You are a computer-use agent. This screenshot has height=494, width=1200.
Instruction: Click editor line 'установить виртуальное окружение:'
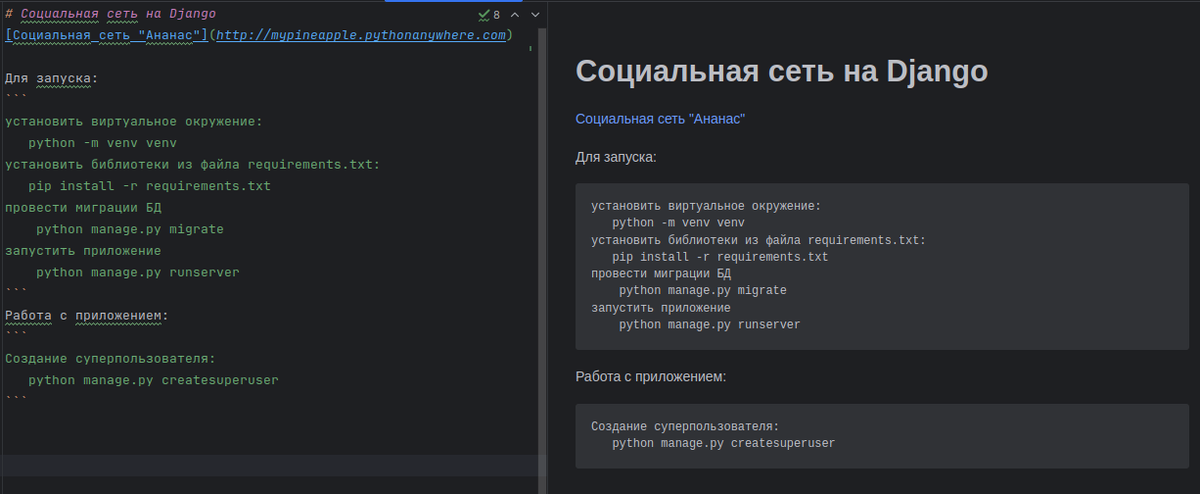coord(133,122)
